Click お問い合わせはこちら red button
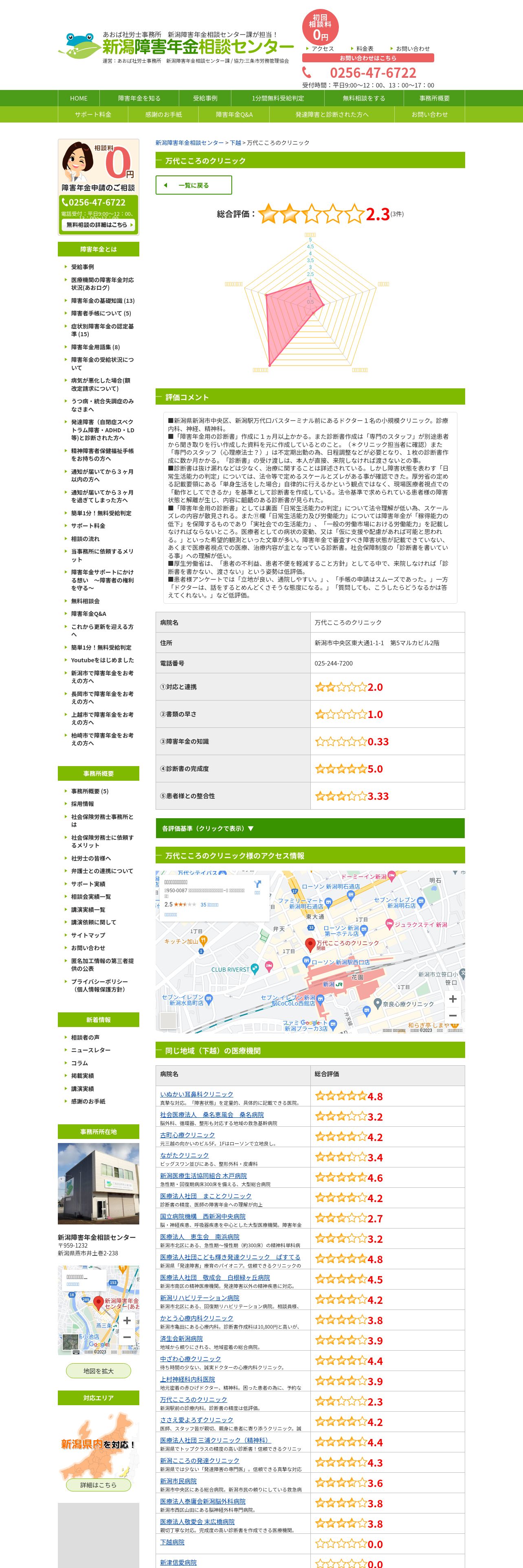This screenshot has width=523, height=1568. point(368,58)
